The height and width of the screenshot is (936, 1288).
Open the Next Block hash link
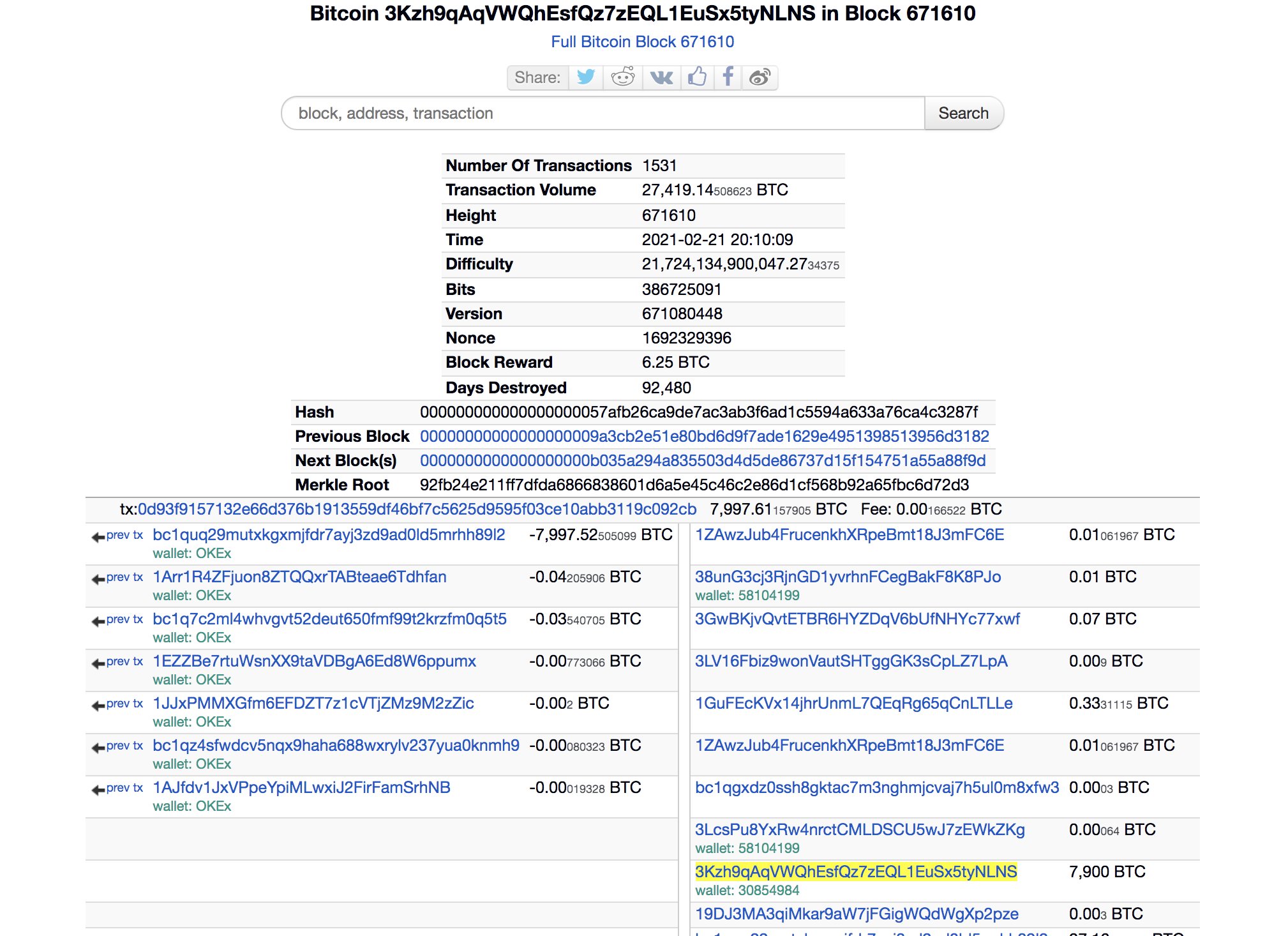click(702, 461)
